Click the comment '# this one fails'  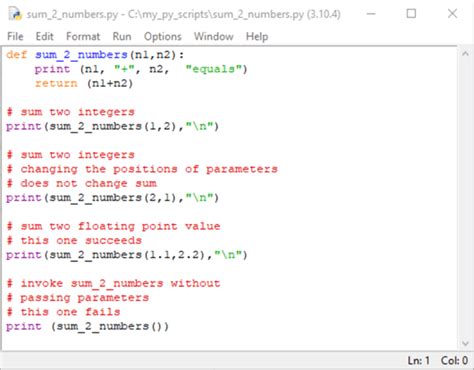[63, 312]
